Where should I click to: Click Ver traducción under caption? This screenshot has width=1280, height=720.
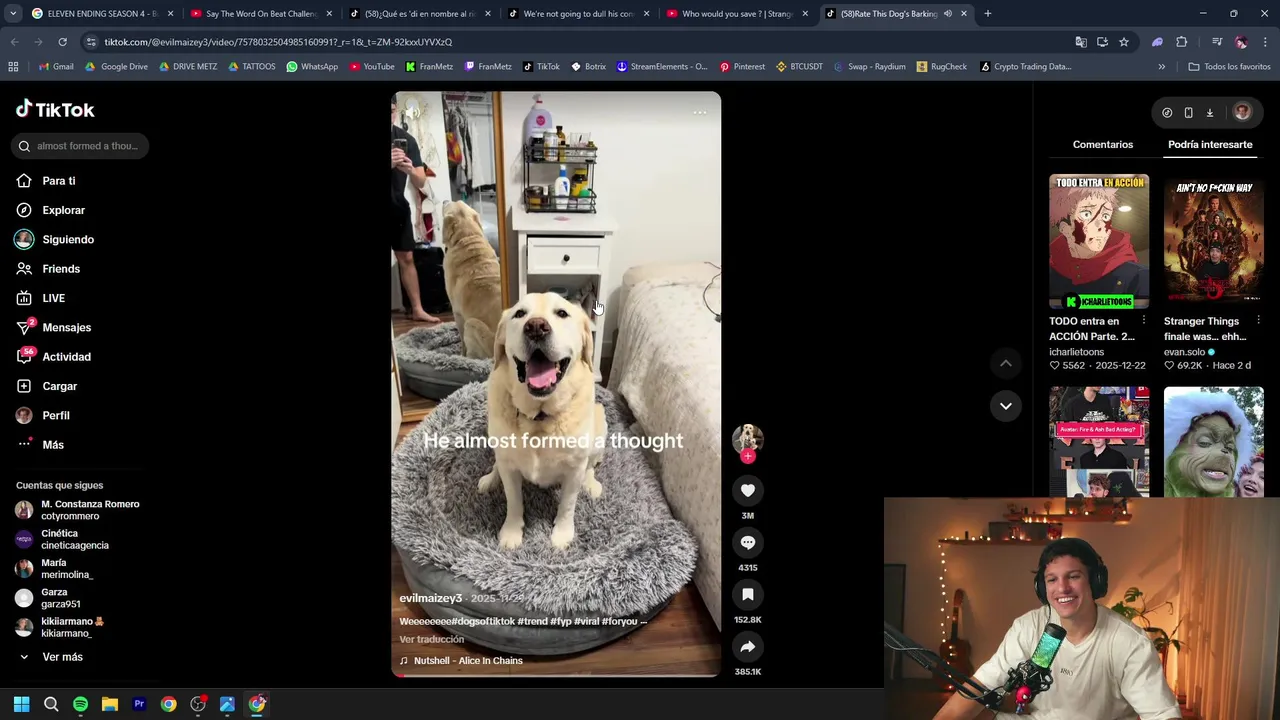[432, 640]
